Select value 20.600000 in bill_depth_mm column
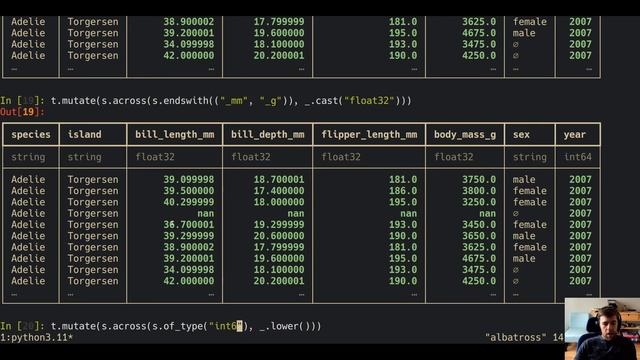Viewport: 640px width, 360px height. 279,236
